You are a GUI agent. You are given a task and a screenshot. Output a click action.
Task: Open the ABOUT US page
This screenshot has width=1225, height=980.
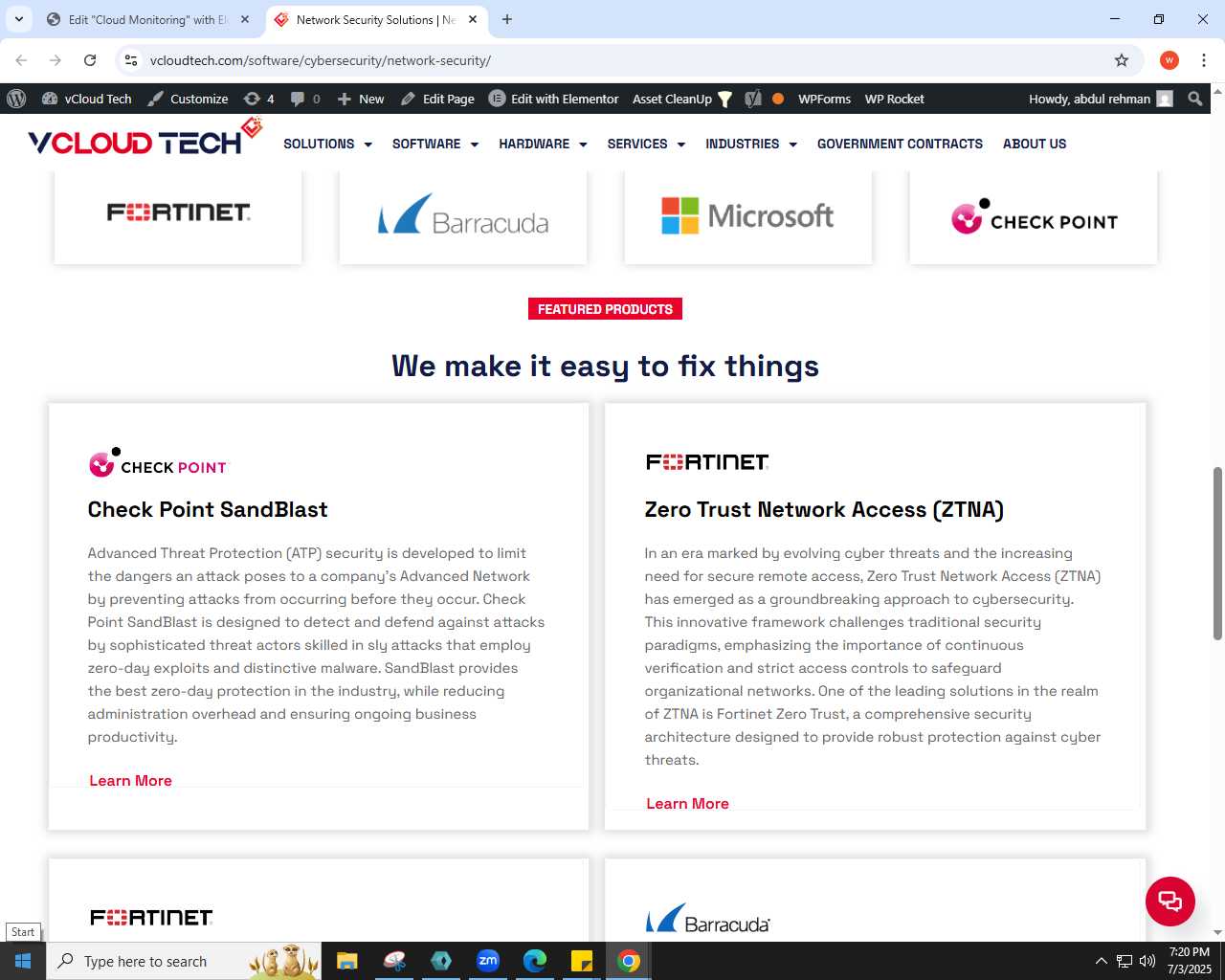click(1035, 144)
